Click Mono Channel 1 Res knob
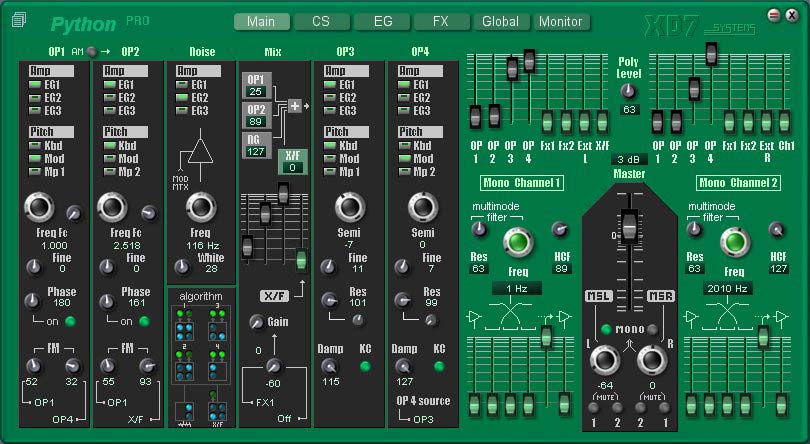Image resolution: width=810 pixels, height=444 pixels. (479, 229)
